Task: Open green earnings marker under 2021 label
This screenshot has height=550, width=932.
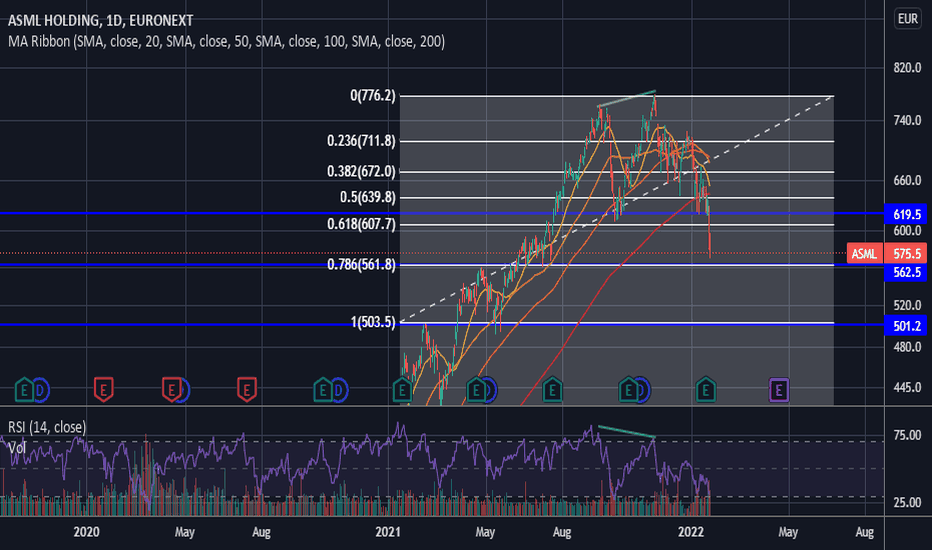Action: [x=402, y=390]
